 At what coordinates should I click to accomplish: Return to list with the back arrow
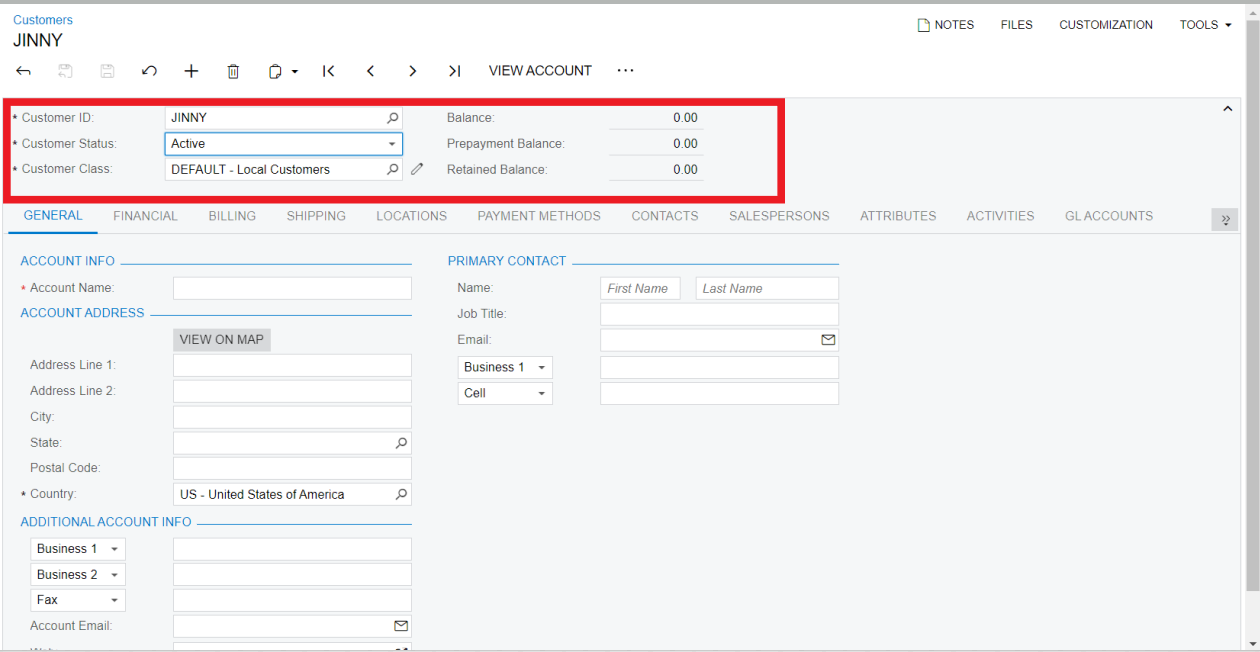click(23, 70)
